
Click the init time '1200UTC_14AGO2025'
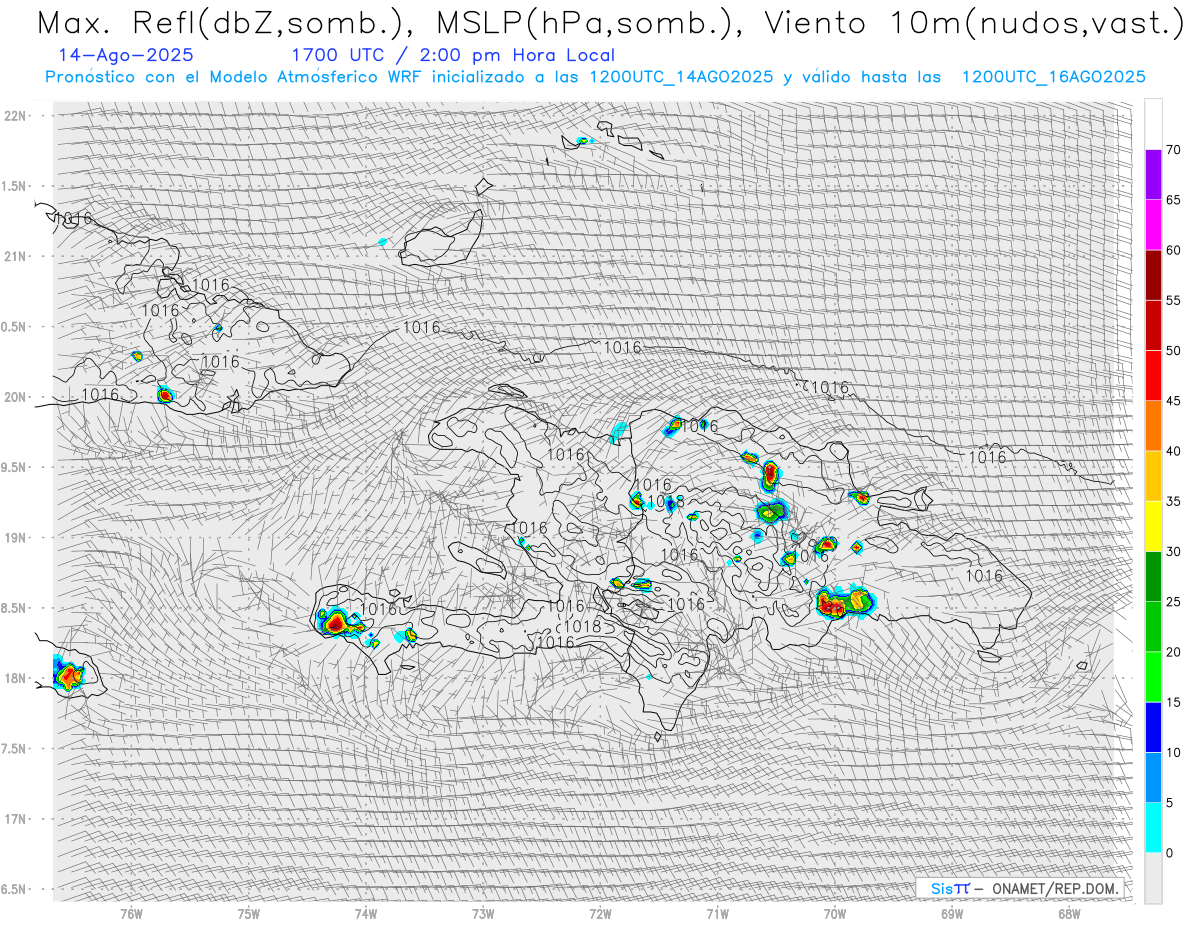(x=681, y=77)
